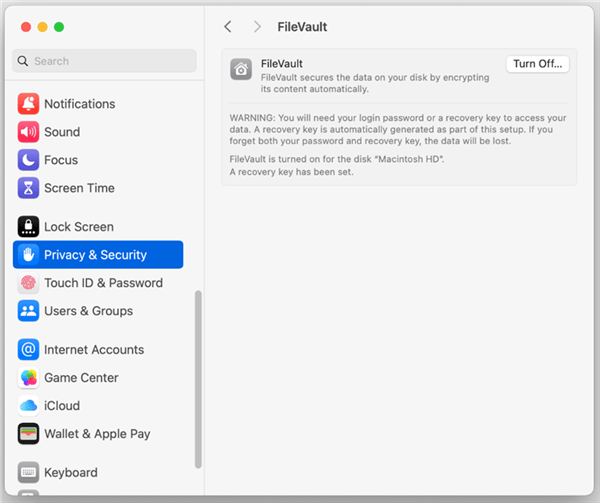
Task: Select Privacy & Security label
Action: 95,255
